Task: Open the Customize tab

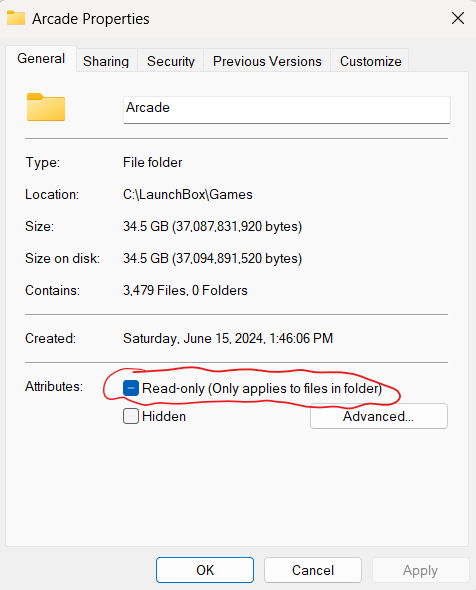Action: click(x=371, y=61)
